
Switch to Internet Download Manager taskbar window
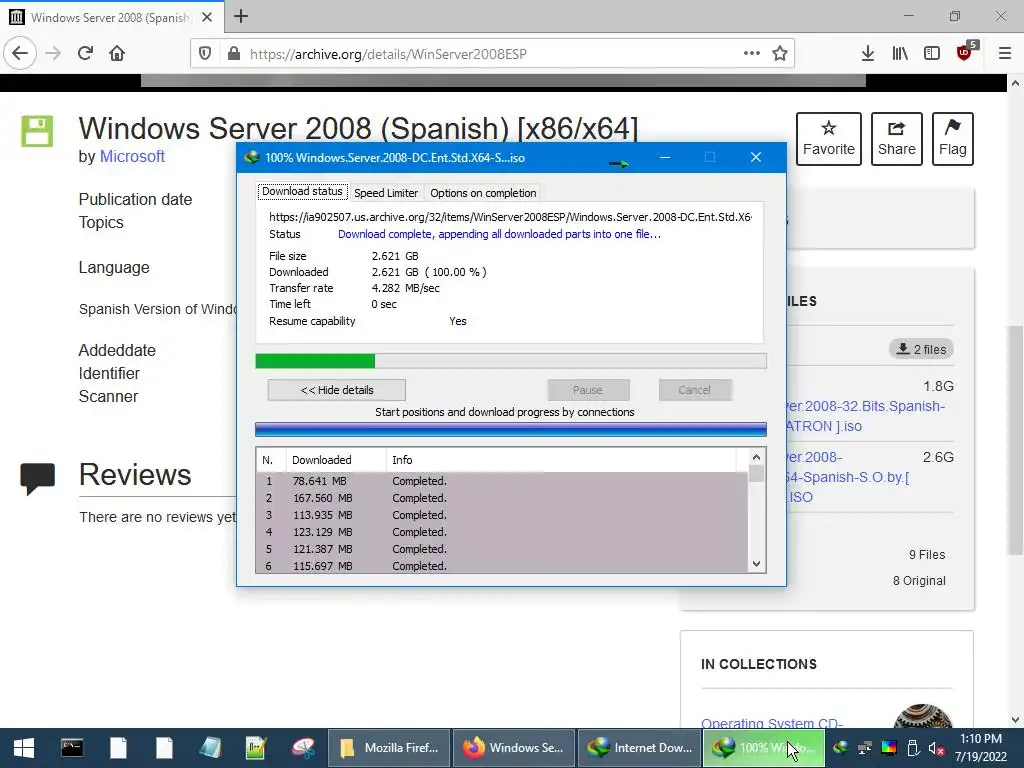coord(639,748)
